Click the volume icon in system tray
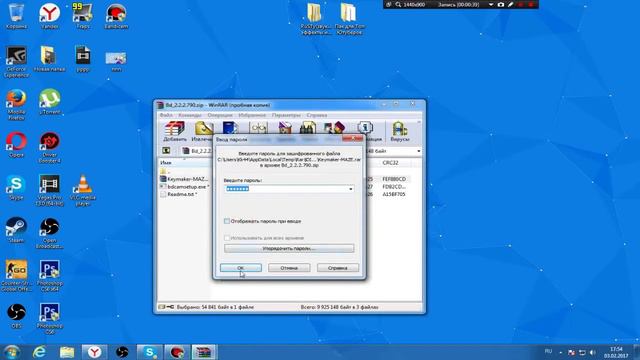The height and width of the screenshot is (360, 640). coord(592,352)
